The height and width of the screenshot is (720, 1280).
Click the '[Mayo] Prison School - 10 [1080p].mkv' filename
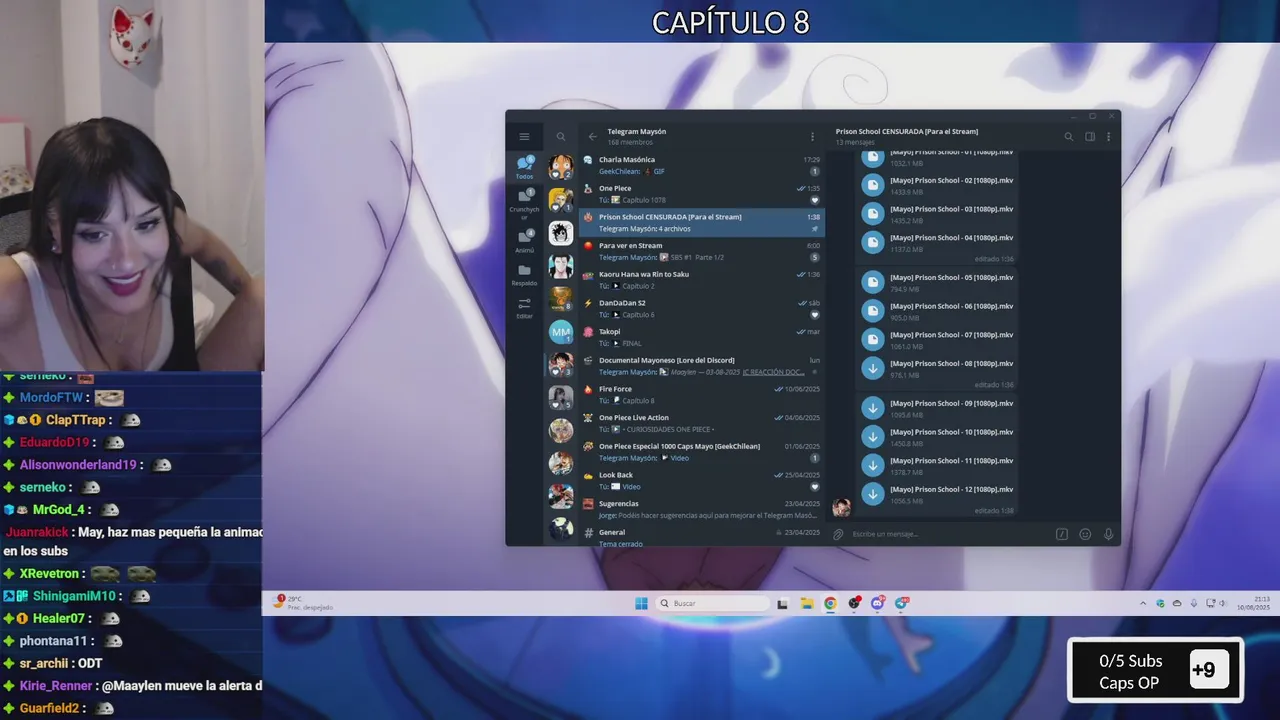[951, 432]
